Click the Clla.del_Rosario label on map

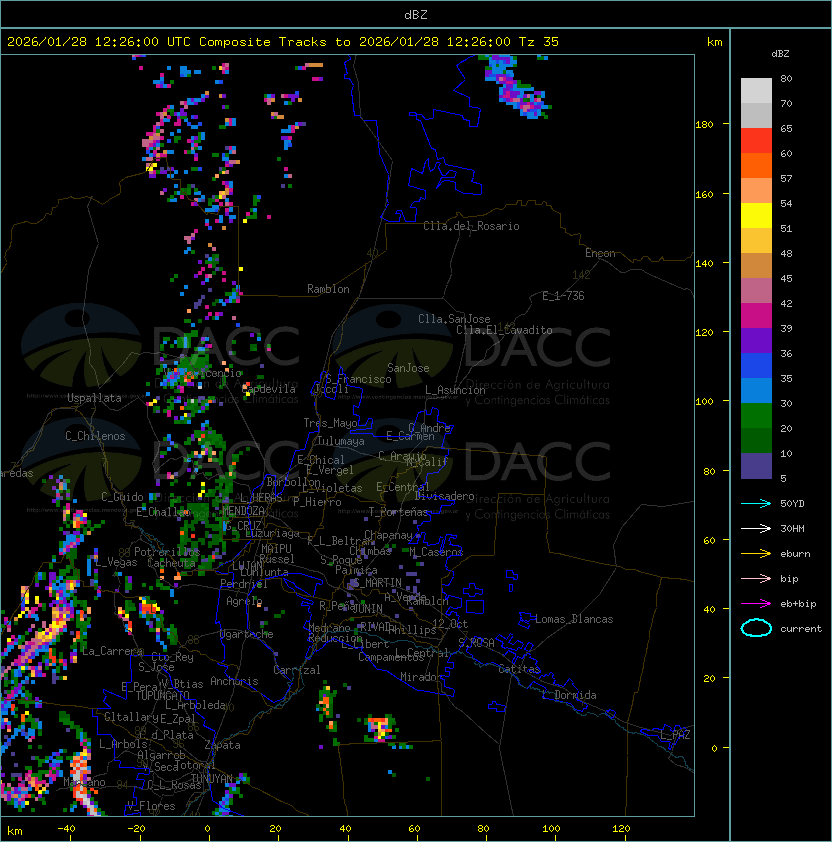click(x=471, y=226)
